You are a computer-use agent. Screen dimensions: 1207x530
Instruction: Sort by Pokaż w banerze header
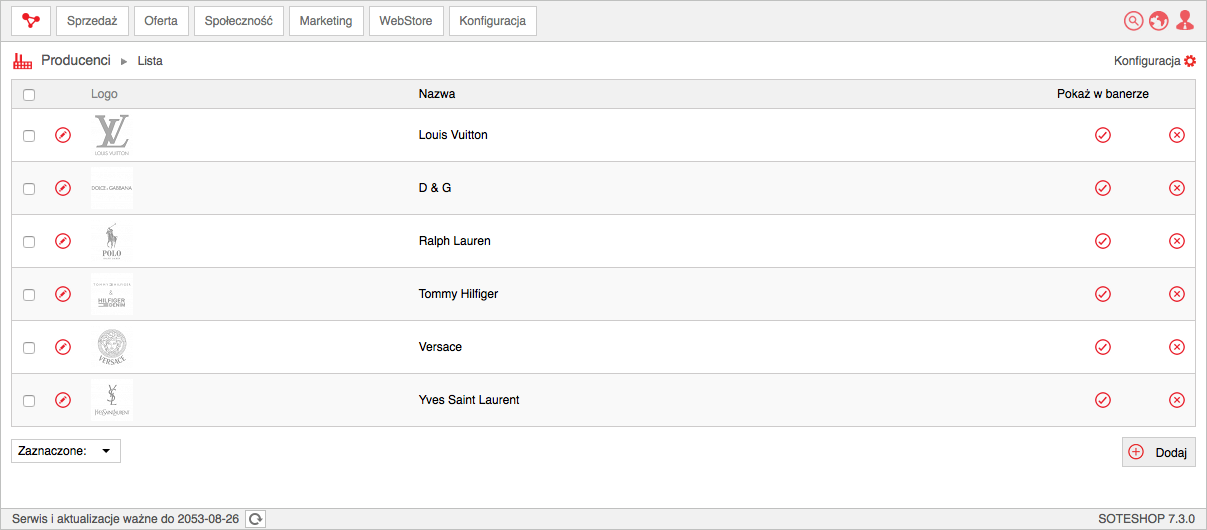click(x=1103, y=94)
